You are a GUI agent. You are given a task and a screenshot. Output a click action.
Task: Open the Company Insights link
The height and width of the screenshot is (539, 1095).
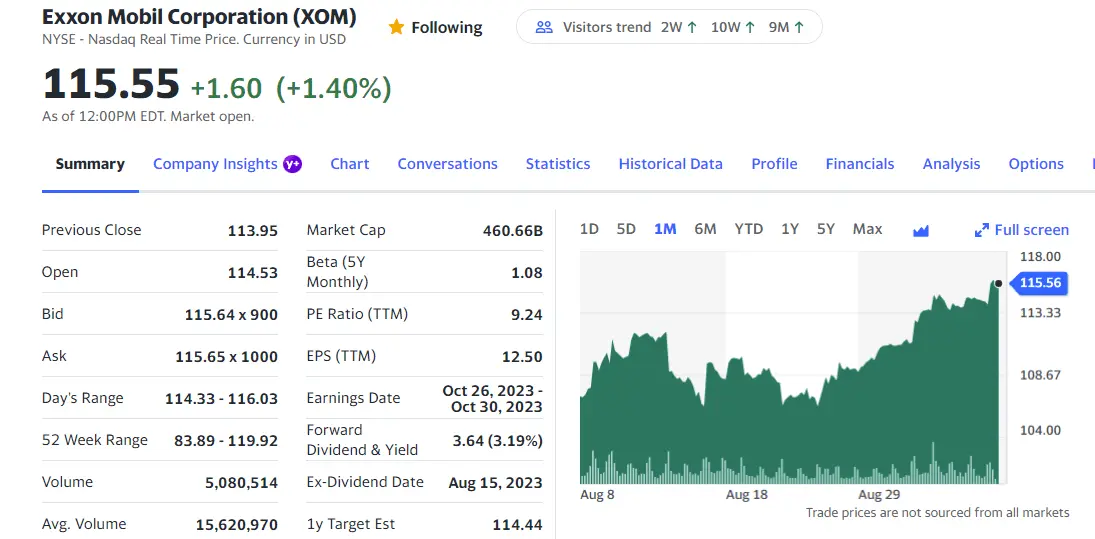[215, 164]
